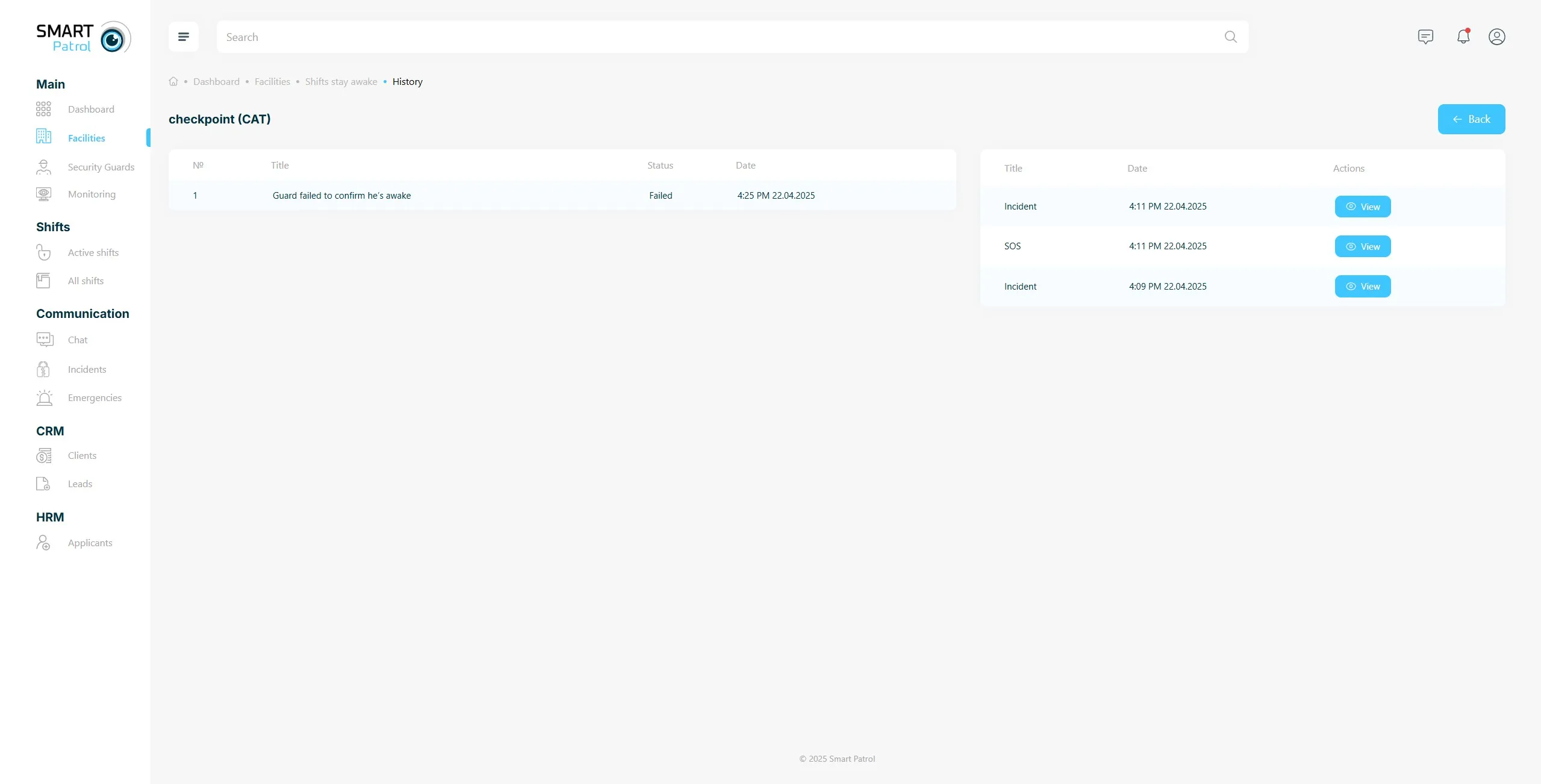
Task: Click the 'Failed' status cell
Action: coord(661,195)
